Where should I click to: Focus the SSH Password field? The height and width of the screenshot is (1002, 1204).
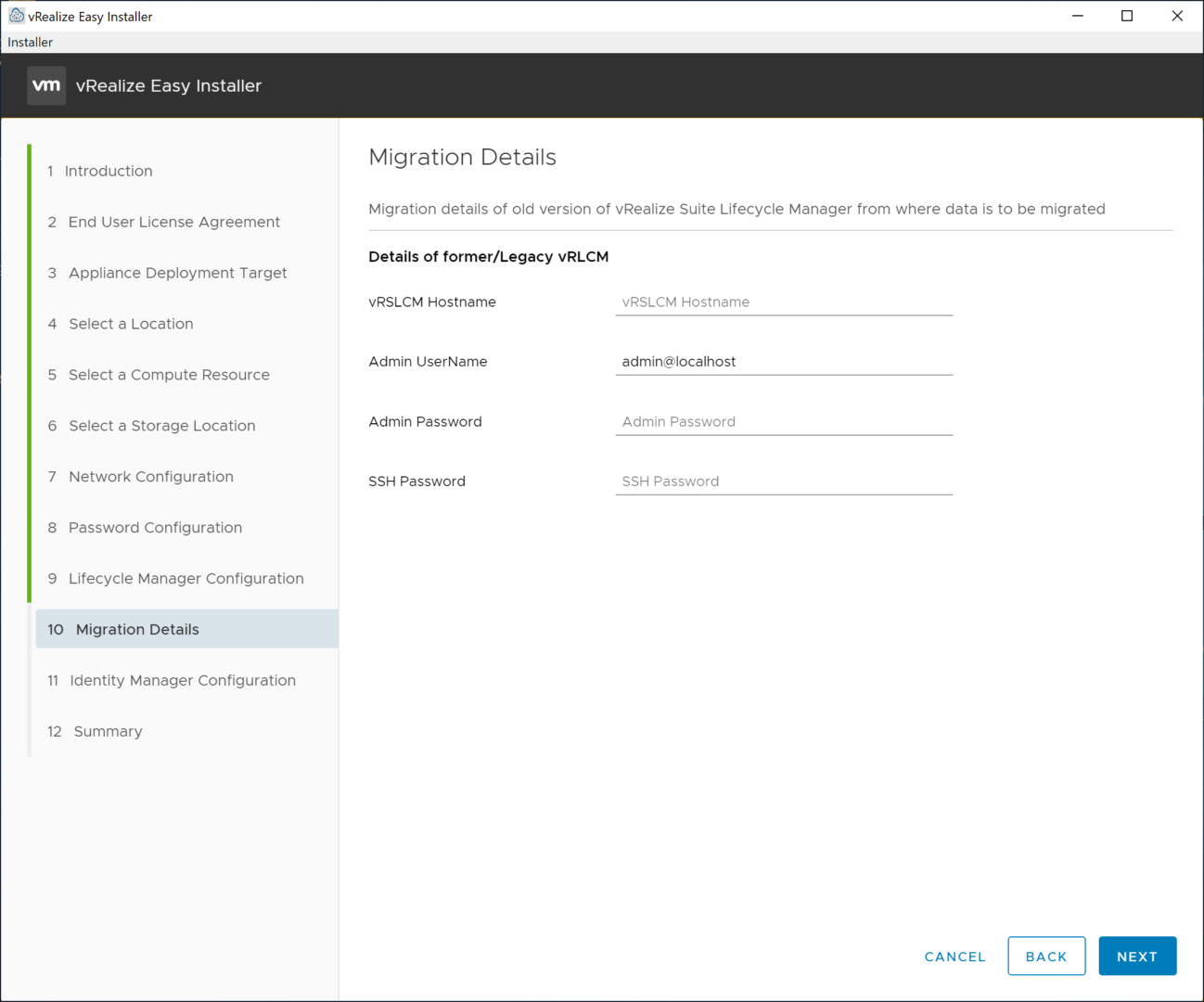(783, 482)
